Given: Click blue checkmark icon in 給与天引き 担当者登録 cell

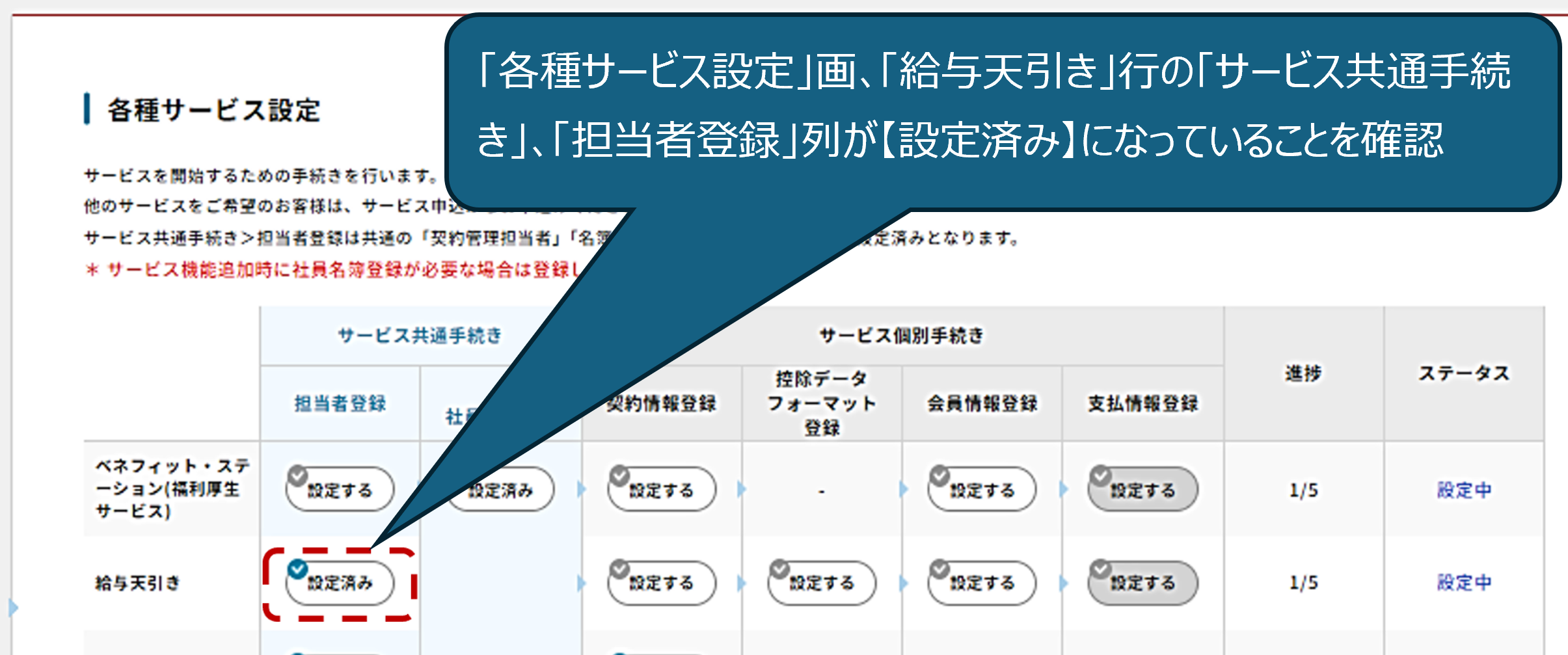Looking at the screenshot, I should [x=297, y=569].
